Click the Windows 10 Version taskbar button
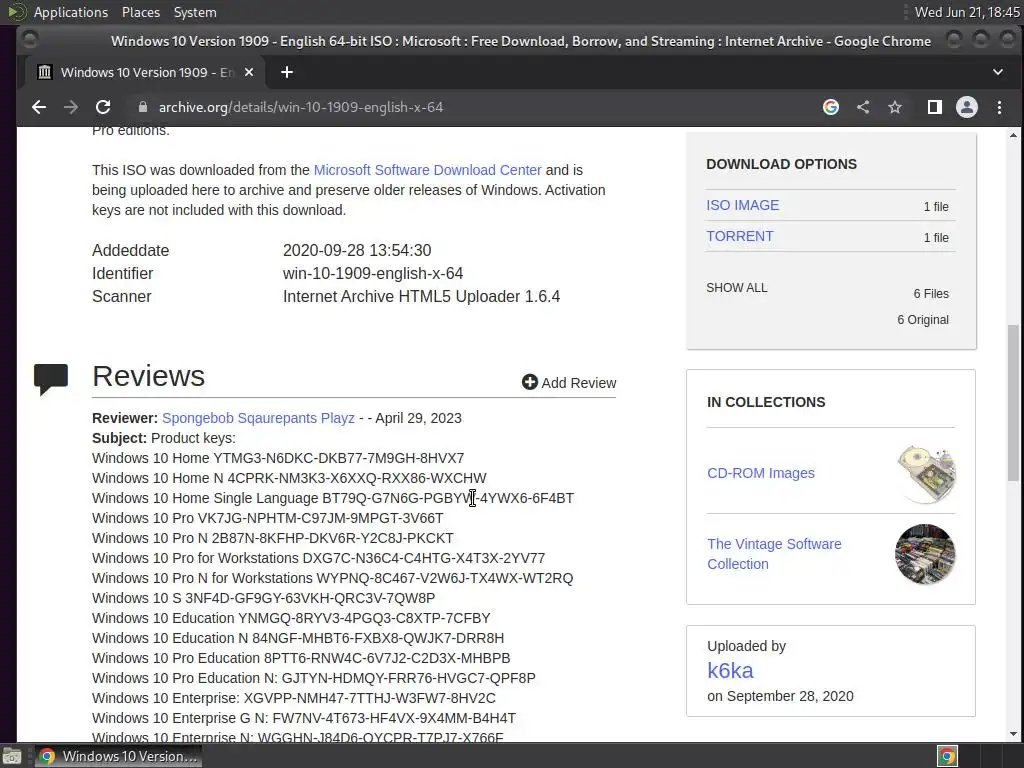Screen dimensions: 1024x768 (118, 756)
